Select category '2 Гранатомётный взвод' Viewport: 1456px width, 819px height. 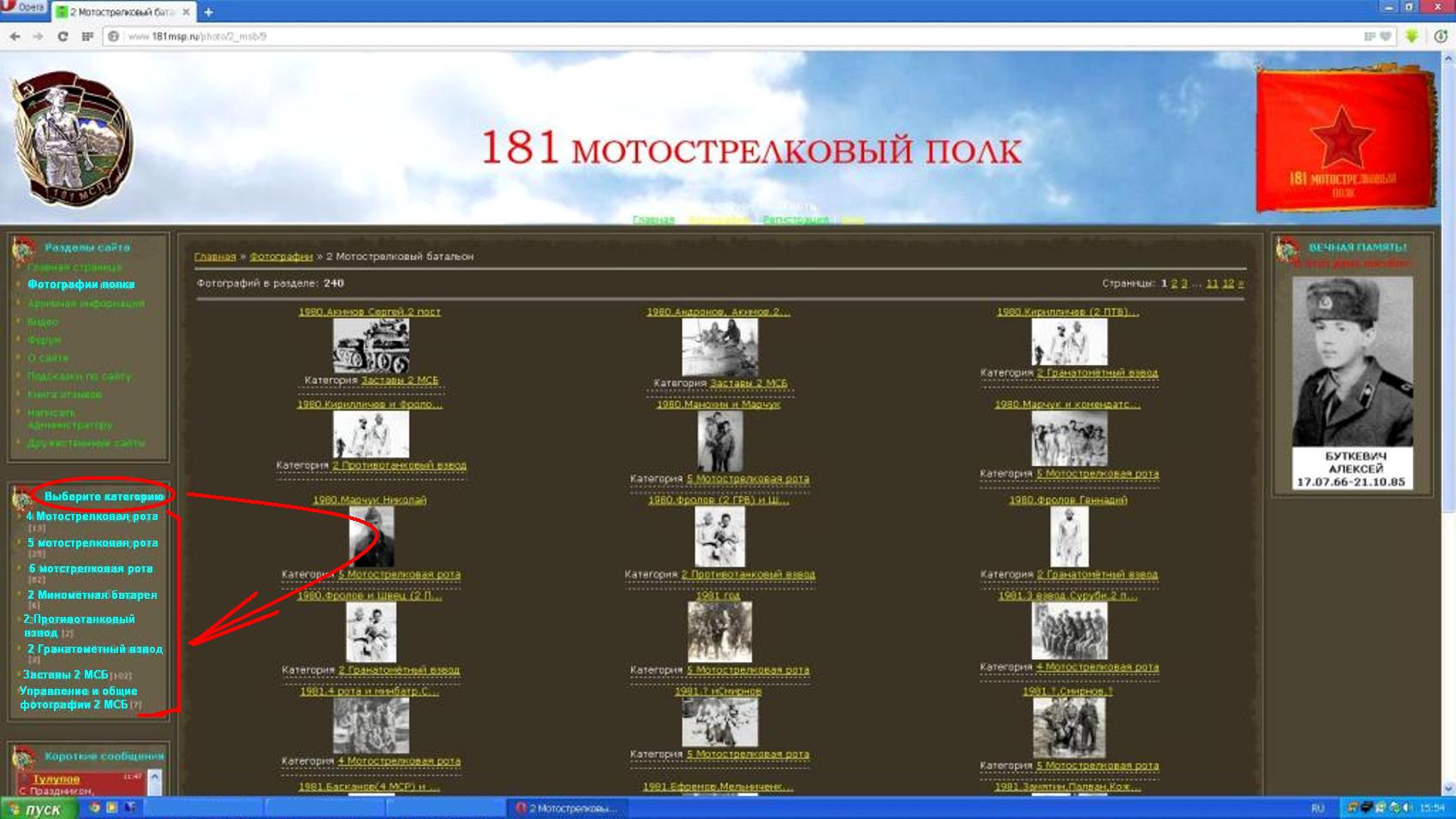tap(94, 649)
